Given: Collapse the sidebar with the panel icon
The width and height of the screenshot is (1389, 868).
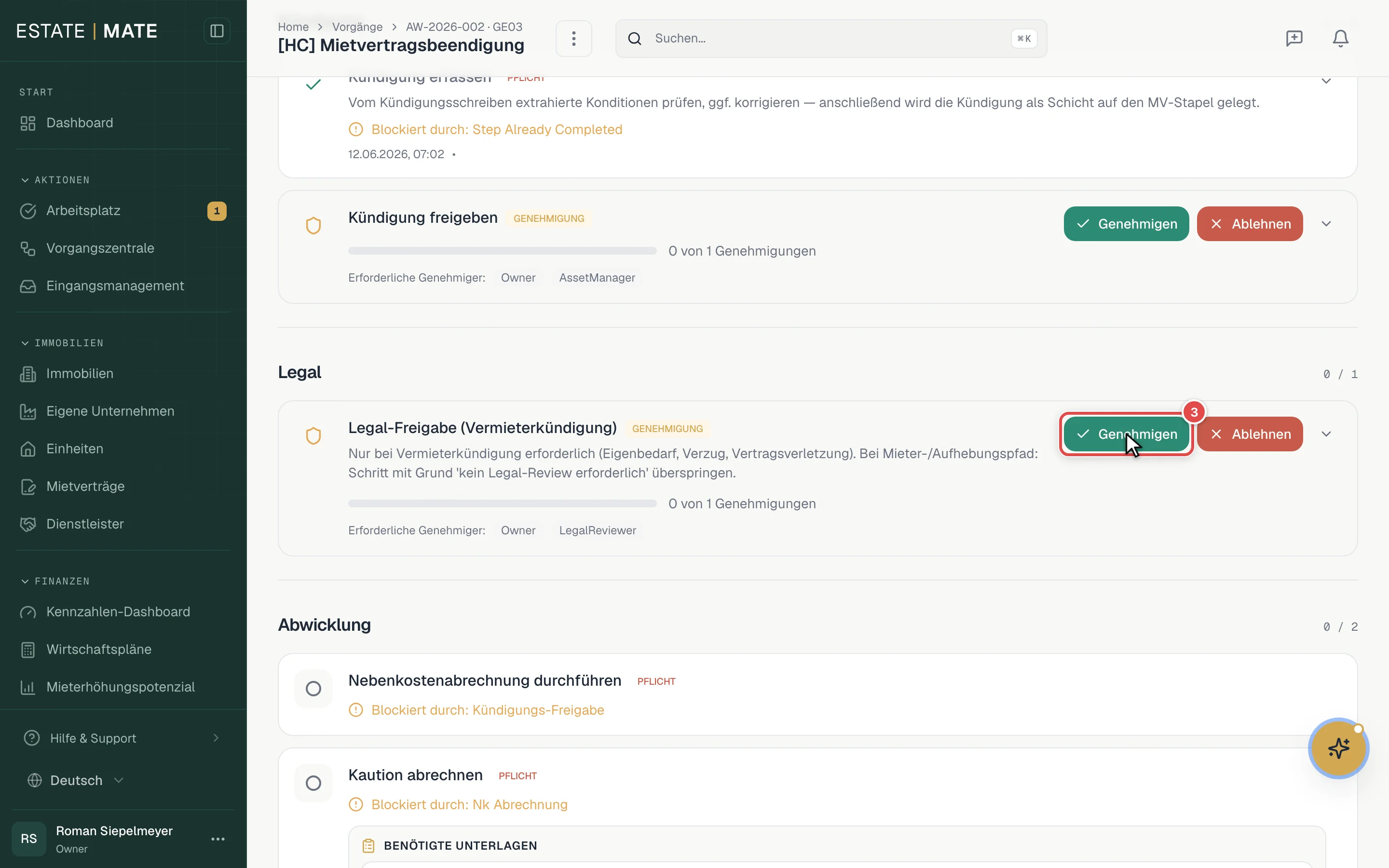Looking at the screenshot, I should tap(217, 31).
